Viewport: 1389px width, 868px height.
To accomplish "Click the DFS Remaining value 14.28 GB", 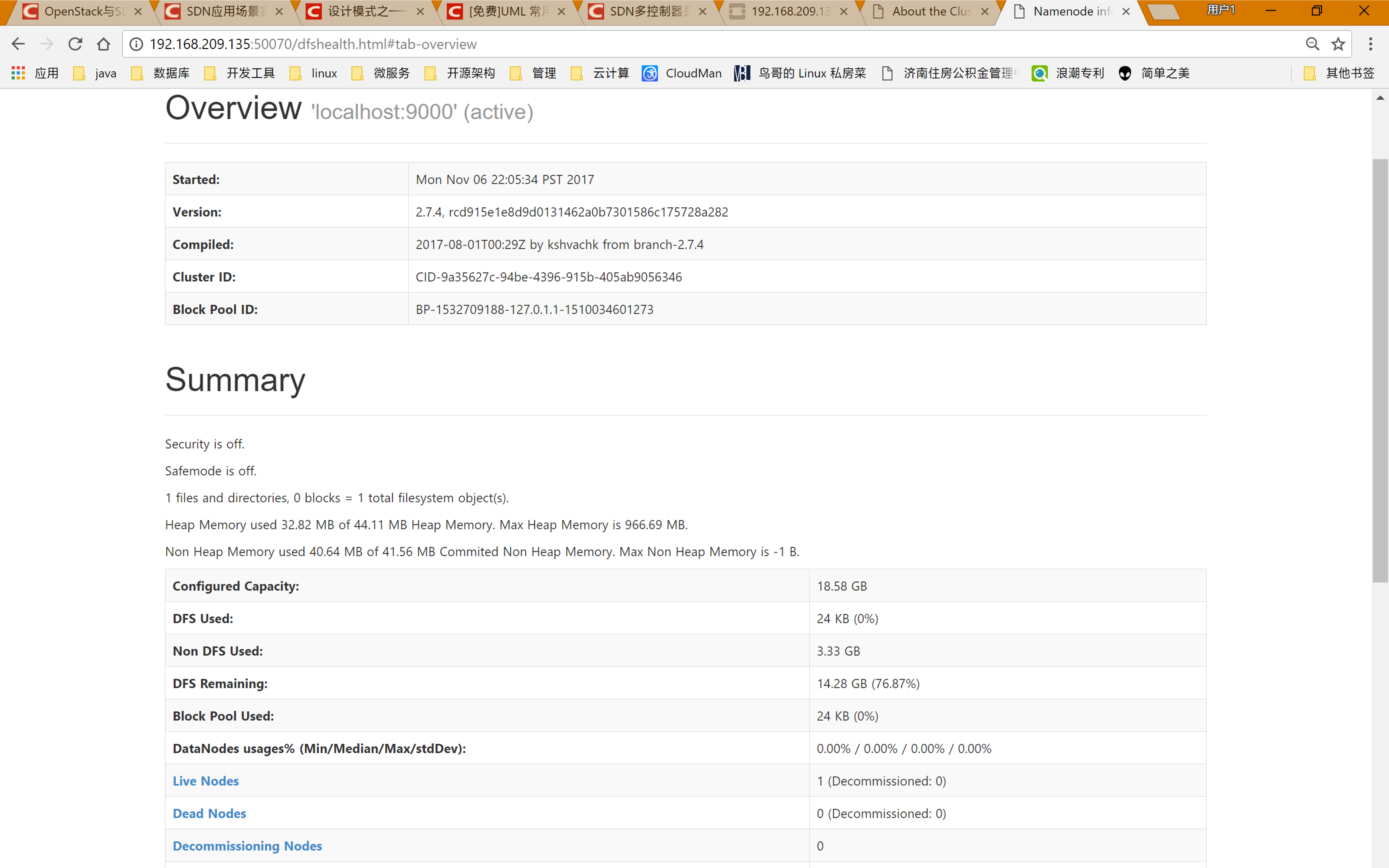I will pyautogui.click(x=868, y=683).
